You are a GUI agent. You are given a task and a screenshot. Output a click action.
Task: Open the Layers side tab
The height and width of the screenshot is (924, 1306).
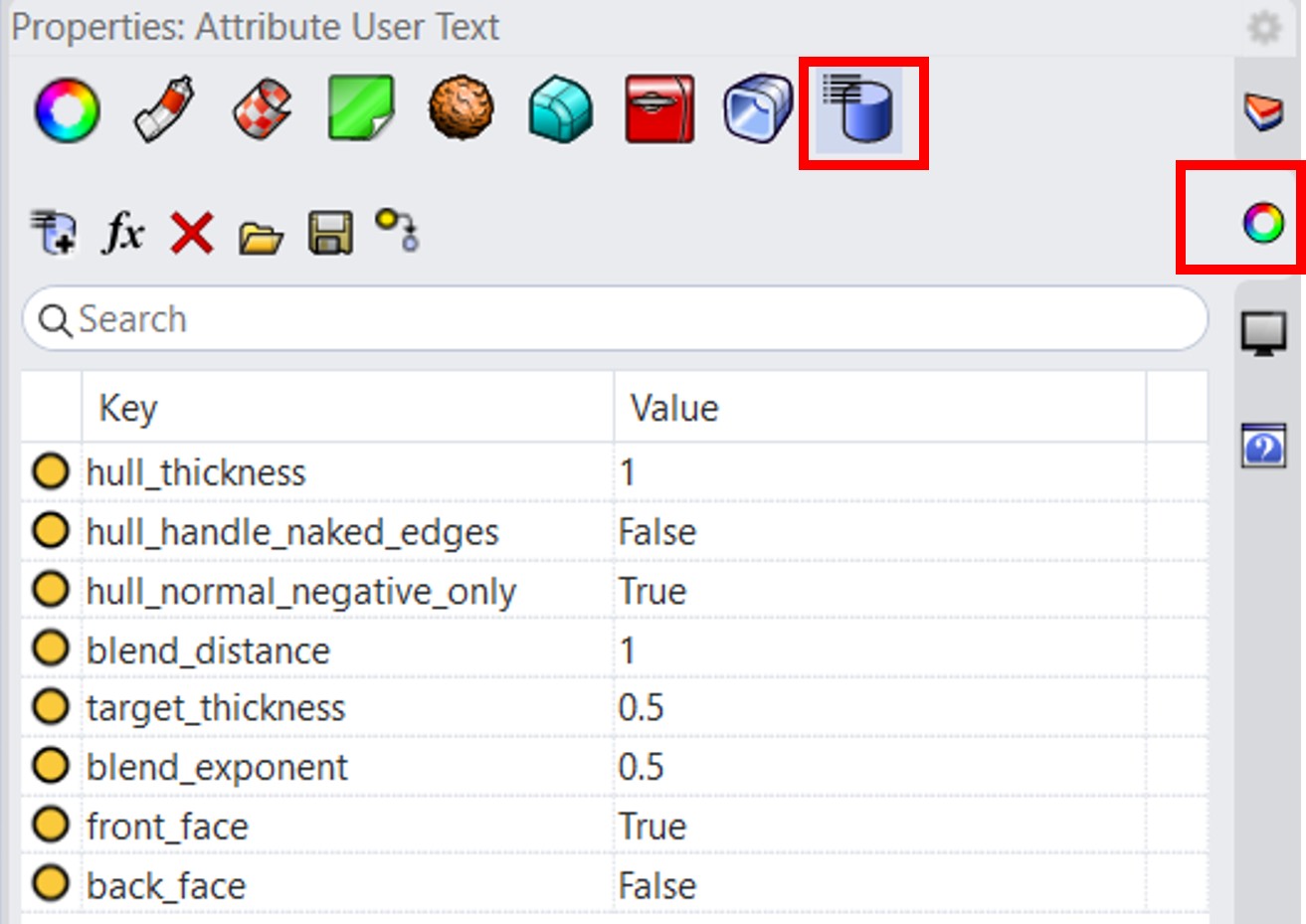(x=1263, y=110)
